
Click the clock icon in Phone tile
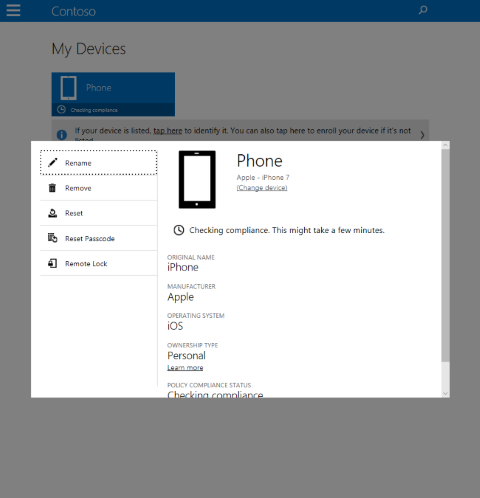[61, 109]
